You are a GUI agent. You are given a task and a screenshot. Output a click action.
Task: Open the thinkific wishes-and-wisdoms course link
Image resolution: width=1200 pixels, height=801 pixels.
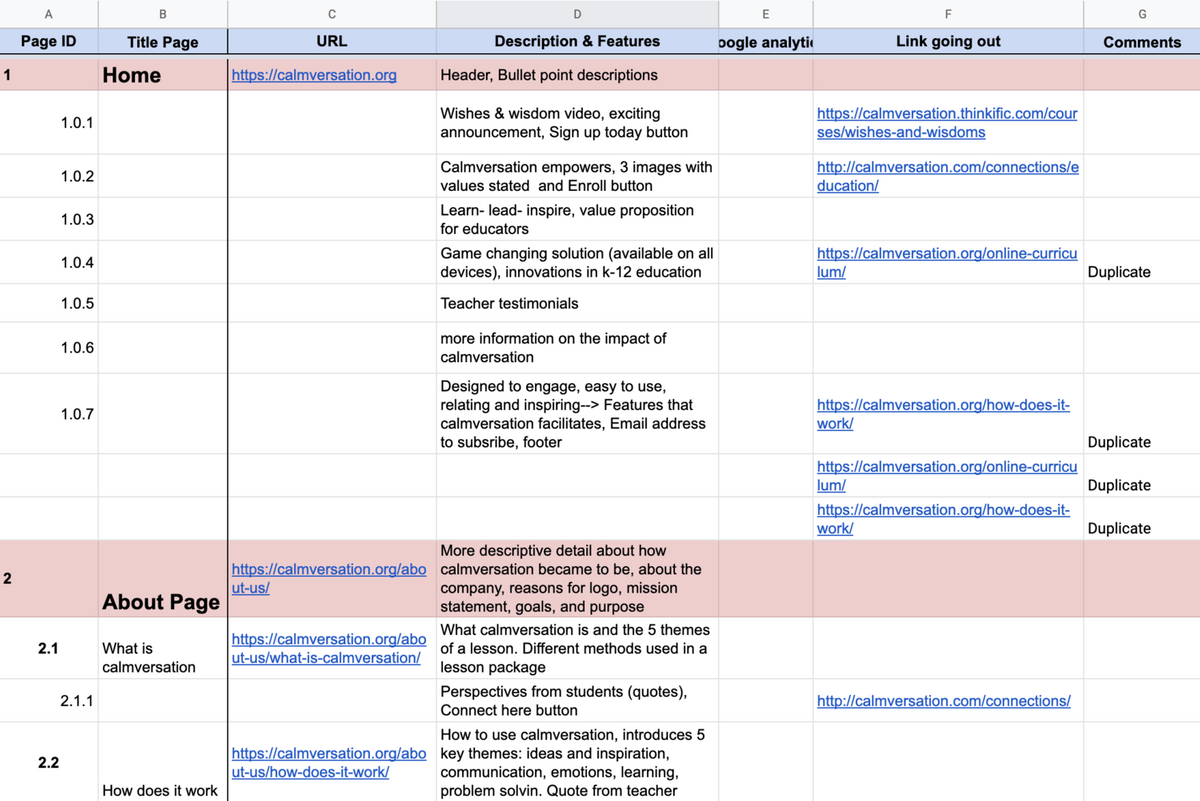pyautogui.click(x=947, y=123)
